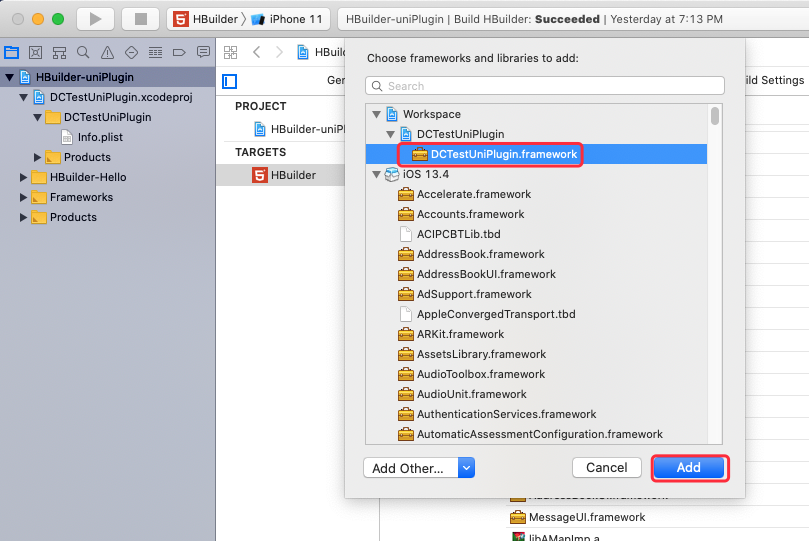Collapse the DCTestUniPlugin folder in the navigator
809x541 pixels.
37,117
